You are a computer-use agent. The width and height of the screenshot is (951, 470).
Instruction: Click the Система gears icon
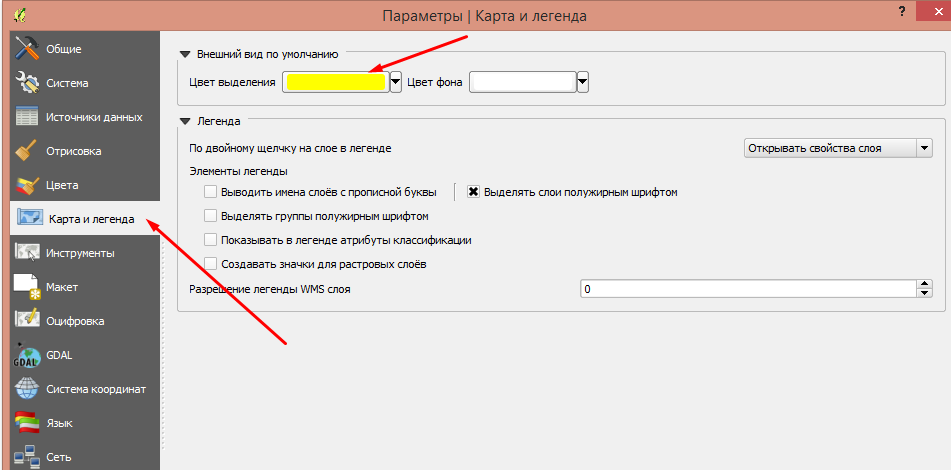pyautogui.click(x=27, y=82)
